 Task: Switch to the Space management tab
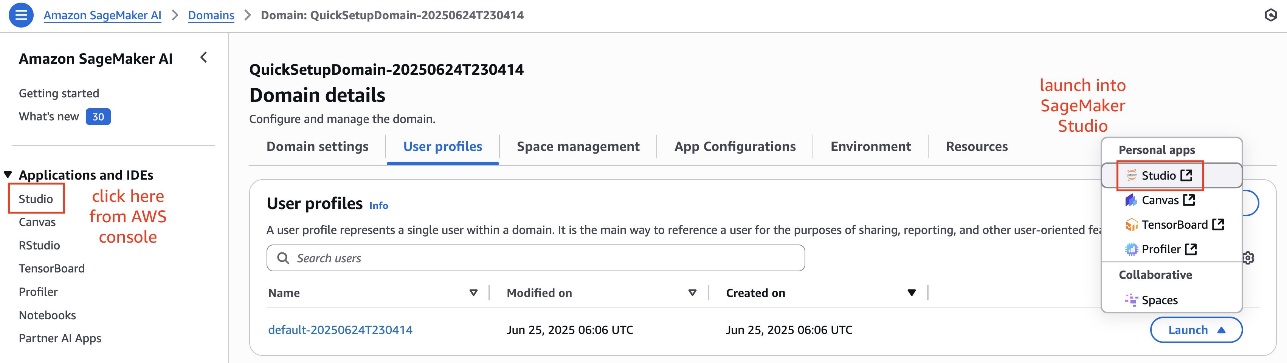578,146
